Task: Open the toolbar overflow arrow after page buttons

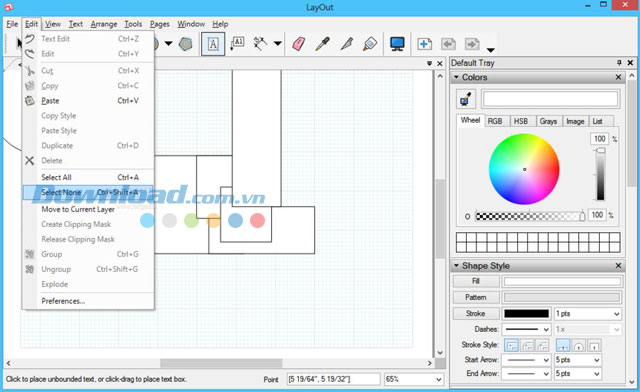Action: (491, 50)
